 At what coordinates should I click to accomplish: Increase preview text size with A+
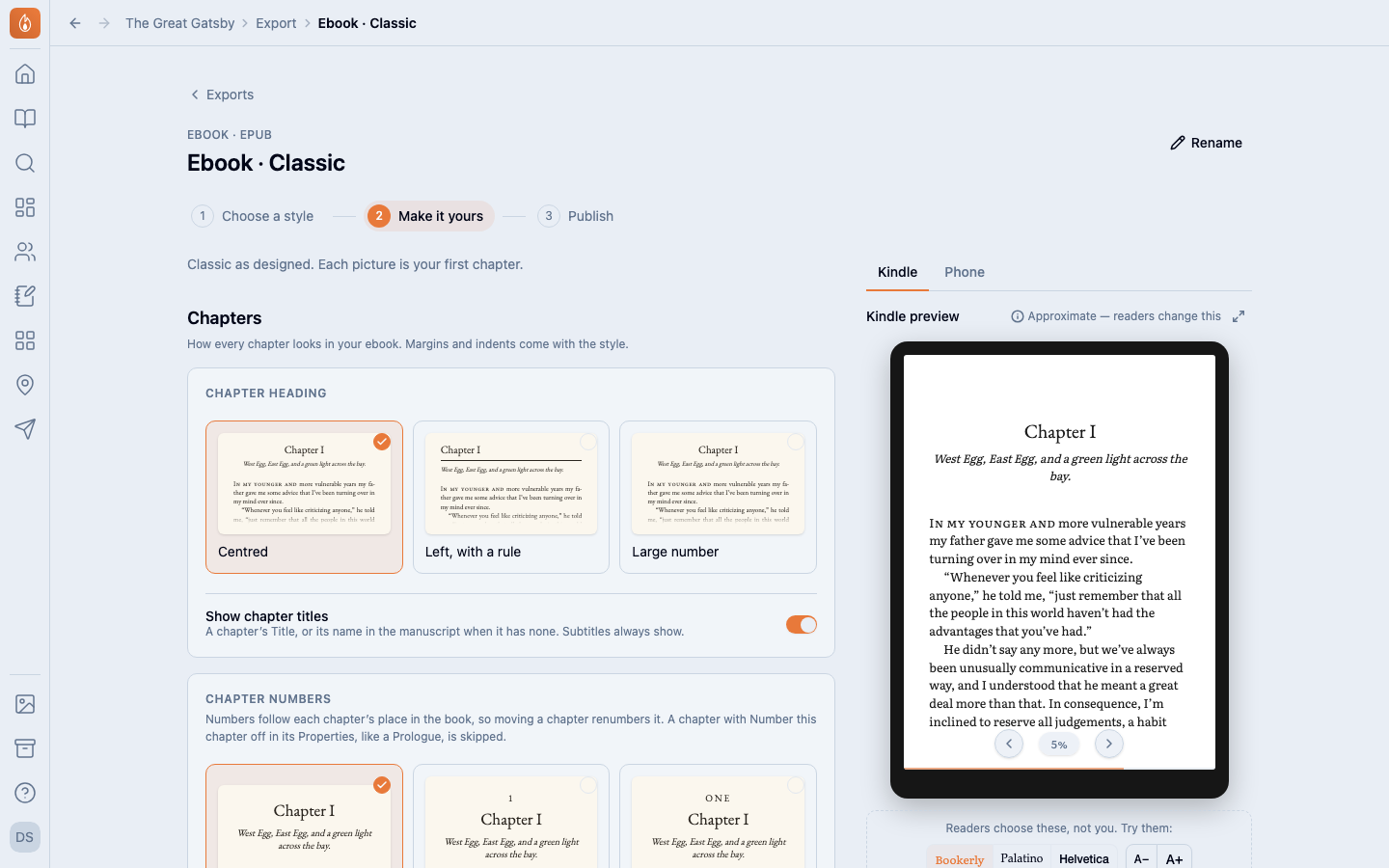(1174, 858)
